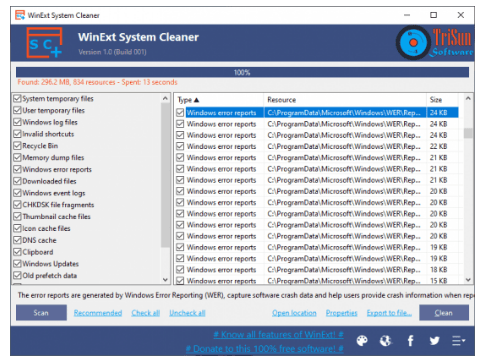Click the results list scrollbar thumb
482x363 pixels.
(468, 133)
